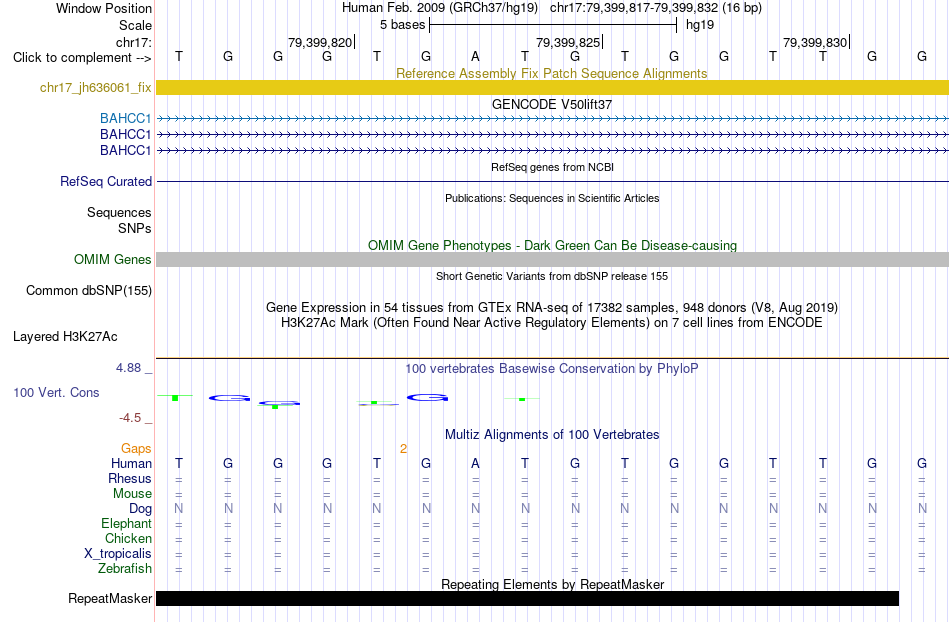Click the X_tropicalis species label
Viewport: 950px width, 622px height.
118,554
